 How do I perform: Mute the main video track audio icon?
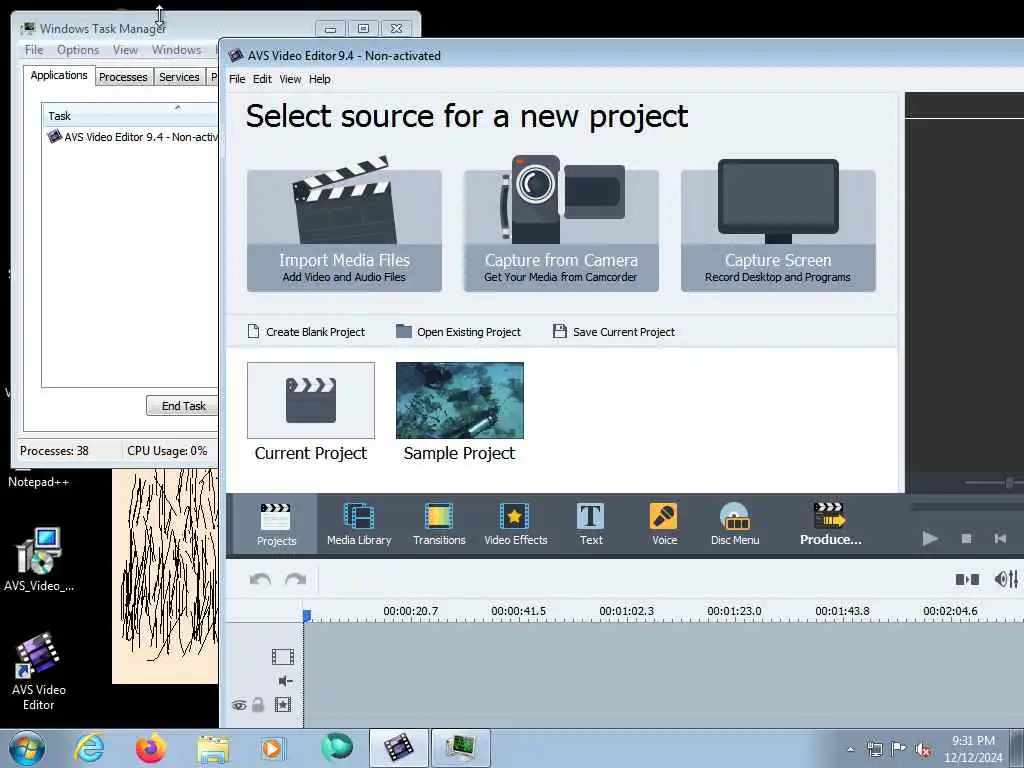coord(285,681)
